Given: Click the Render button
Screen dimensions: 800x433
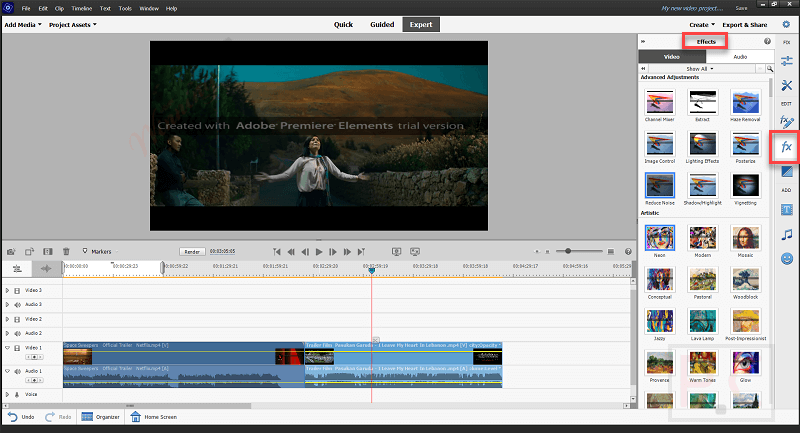Looking at the screenshot, I should pos(192,251).
